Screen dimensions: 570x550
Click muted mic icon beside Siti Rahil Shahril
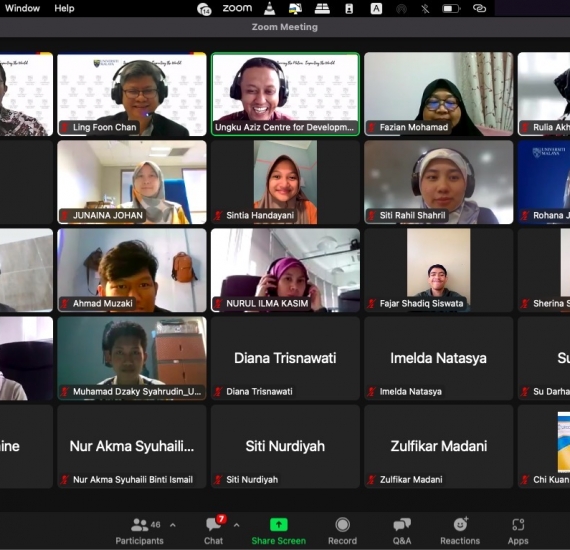tap(372, 215)
